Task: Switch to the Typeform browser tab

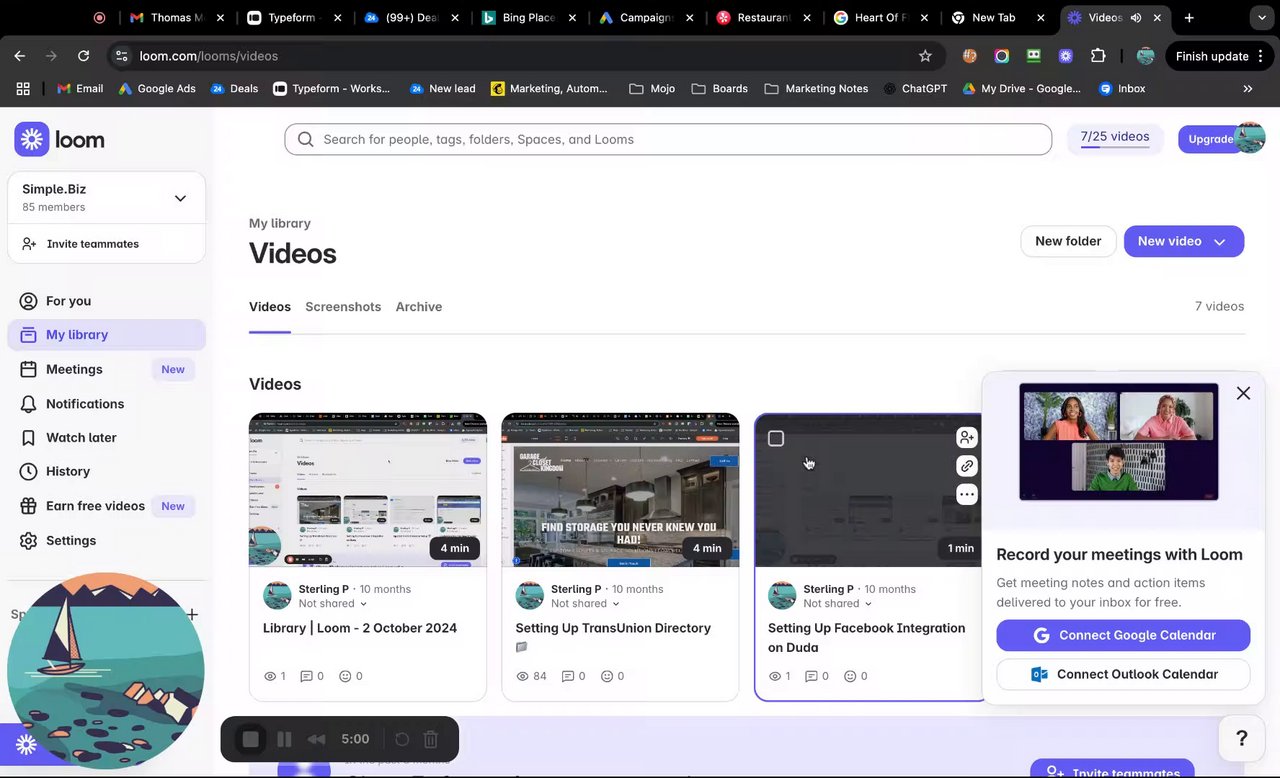Action: point(295,17)
